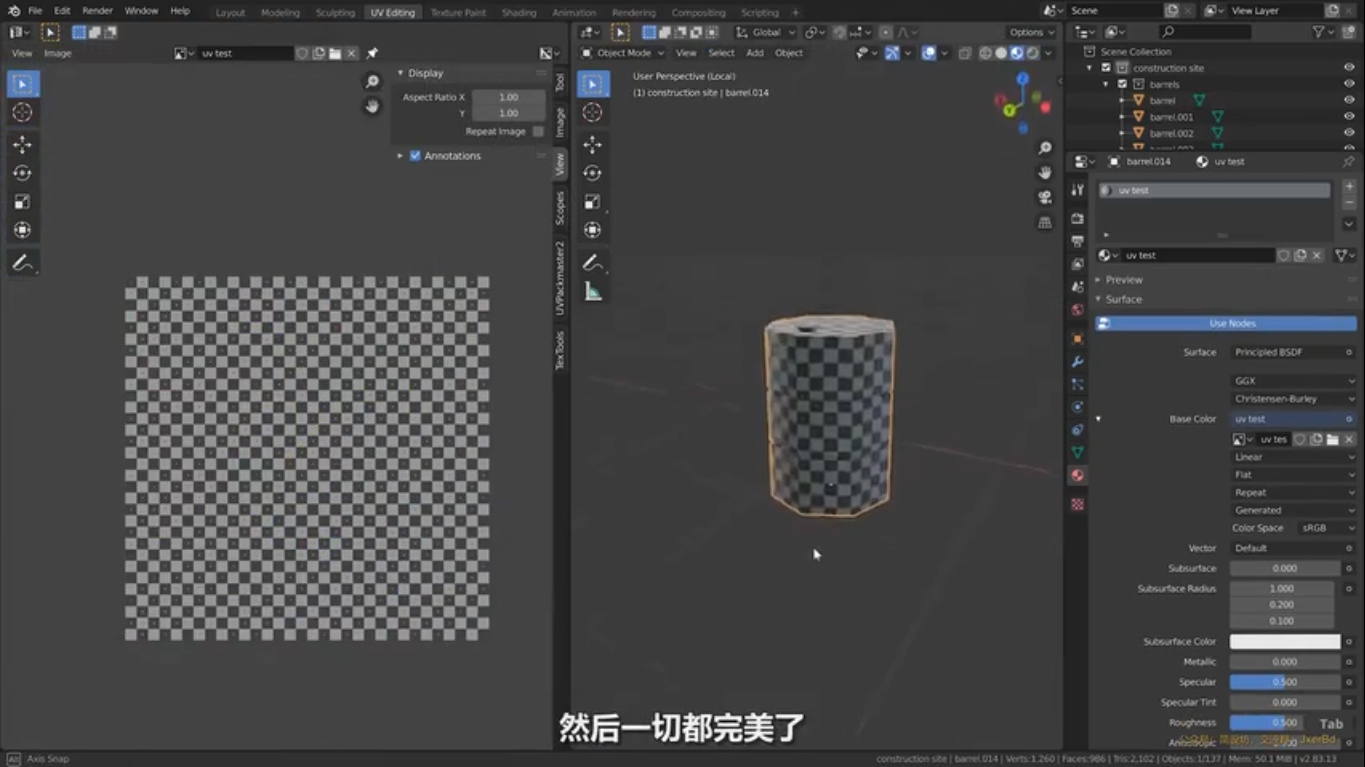Image resolution: width=1365 pixels, height=767 pixels.
Task: Open the Christensen-Burley dropdown
Action: pyautogui.click(x=1293, y=399)
